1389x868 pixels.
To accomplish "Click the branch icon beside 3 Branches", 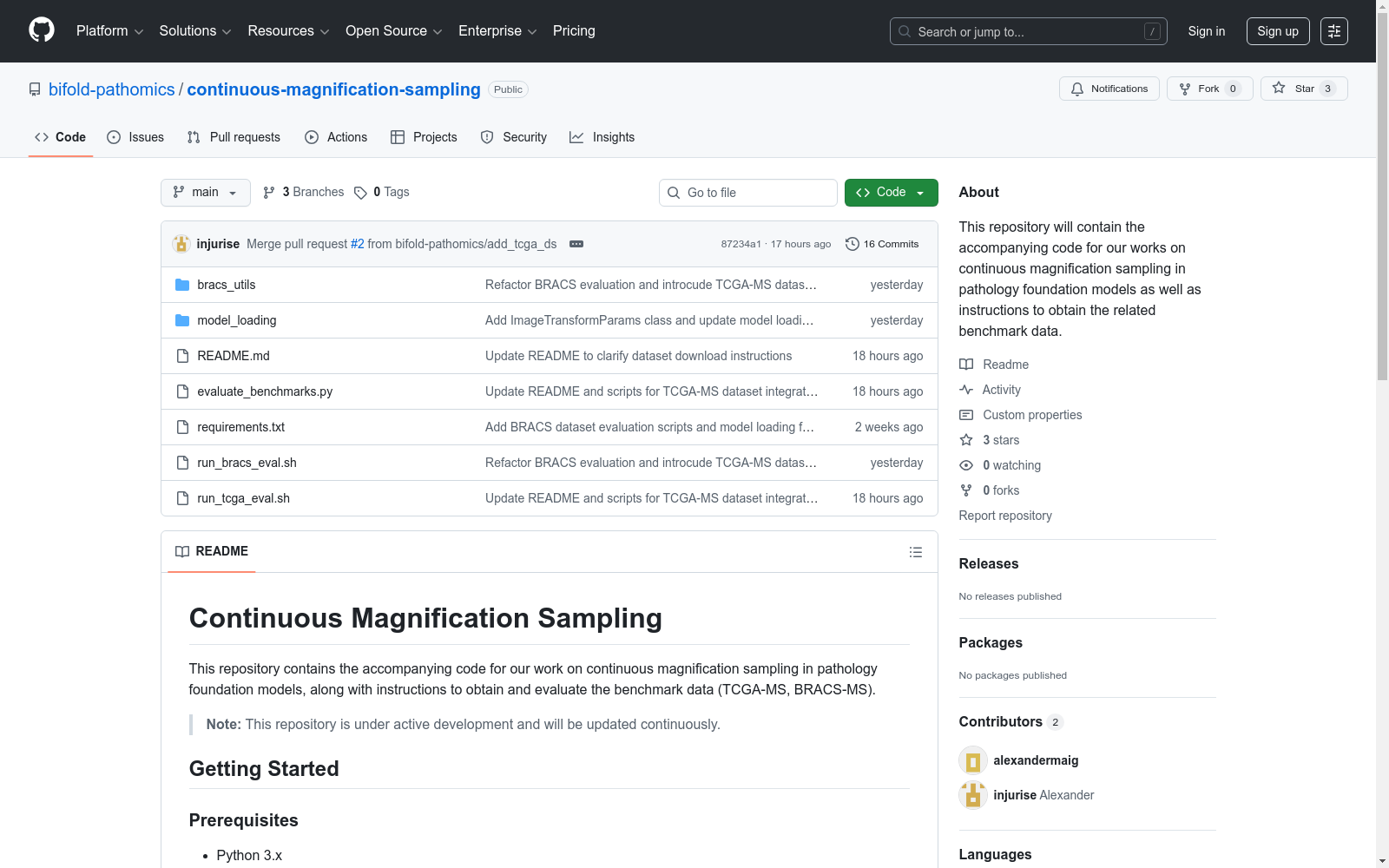I will (269, 193).
